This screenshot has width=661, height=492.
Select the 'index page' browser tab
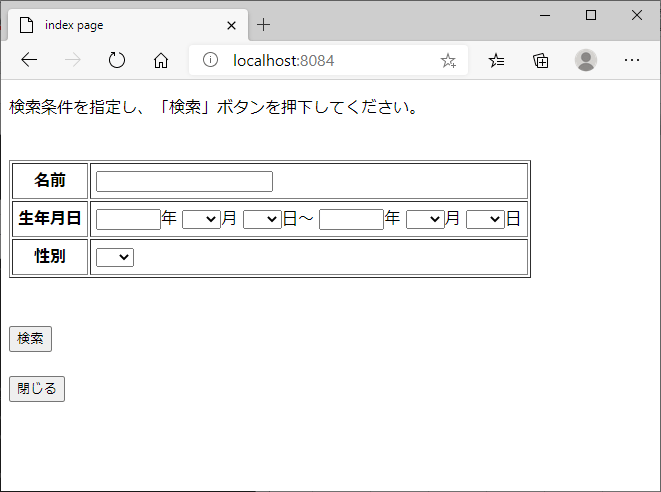(120, 25)
